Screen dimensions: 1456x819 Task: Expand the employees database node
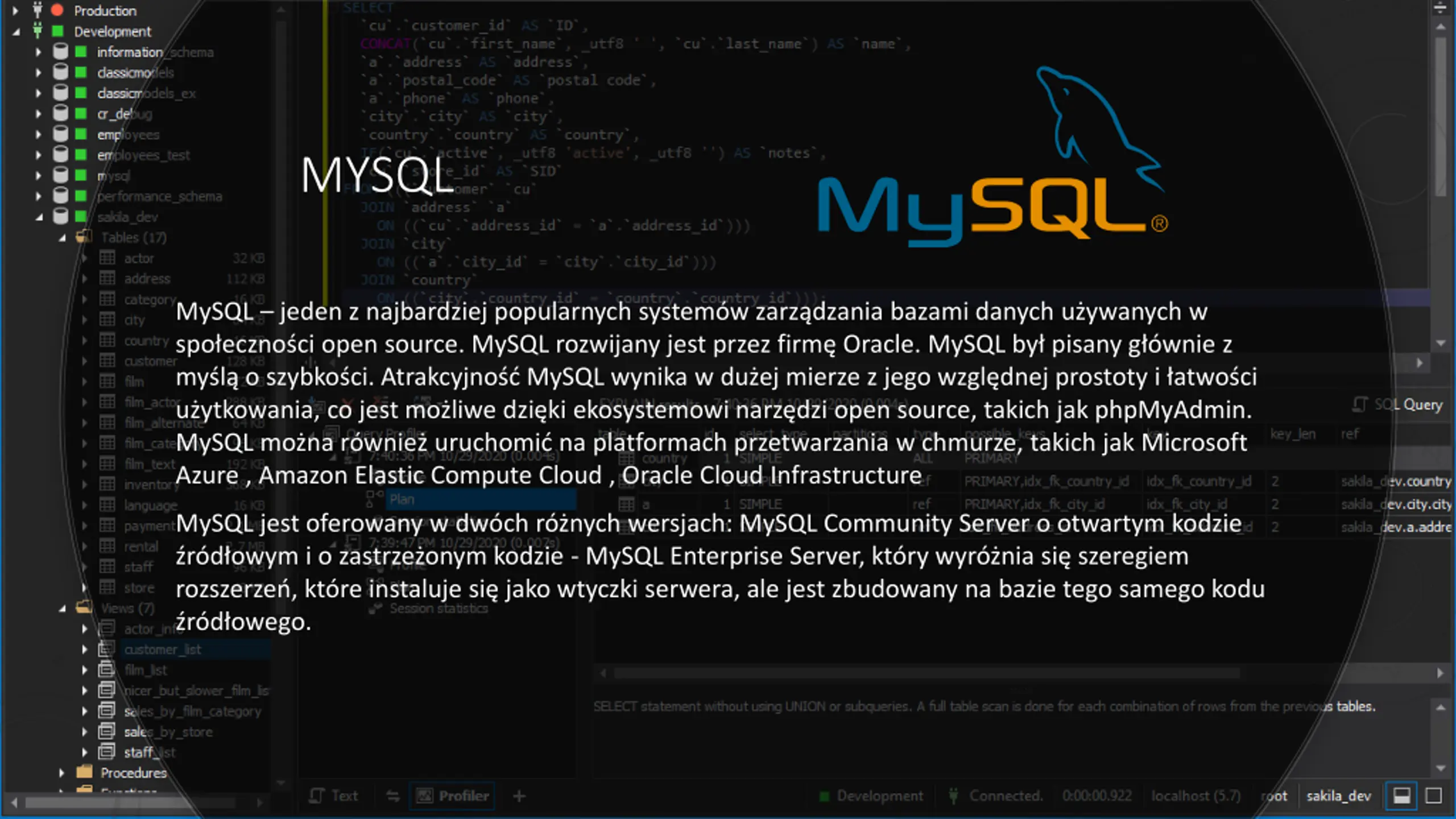coord(38,134)
